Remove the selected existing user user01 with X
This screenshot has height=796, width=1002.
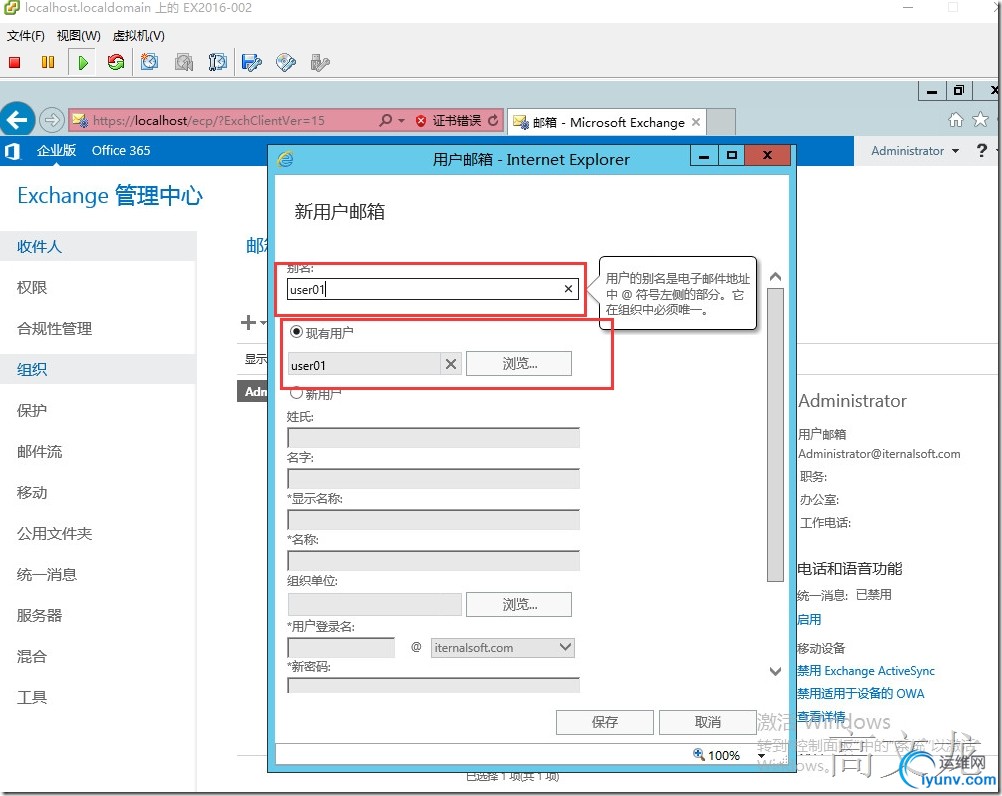click(x=451, y=364)
